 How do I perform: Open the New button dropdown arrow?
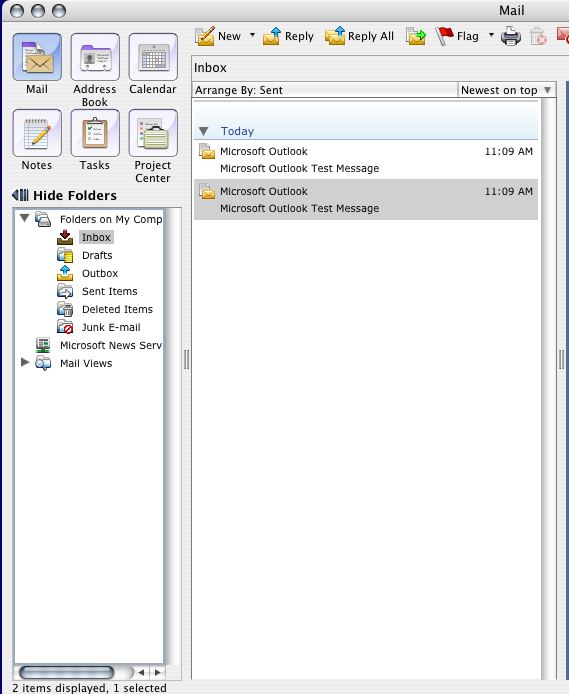point(253,35)
